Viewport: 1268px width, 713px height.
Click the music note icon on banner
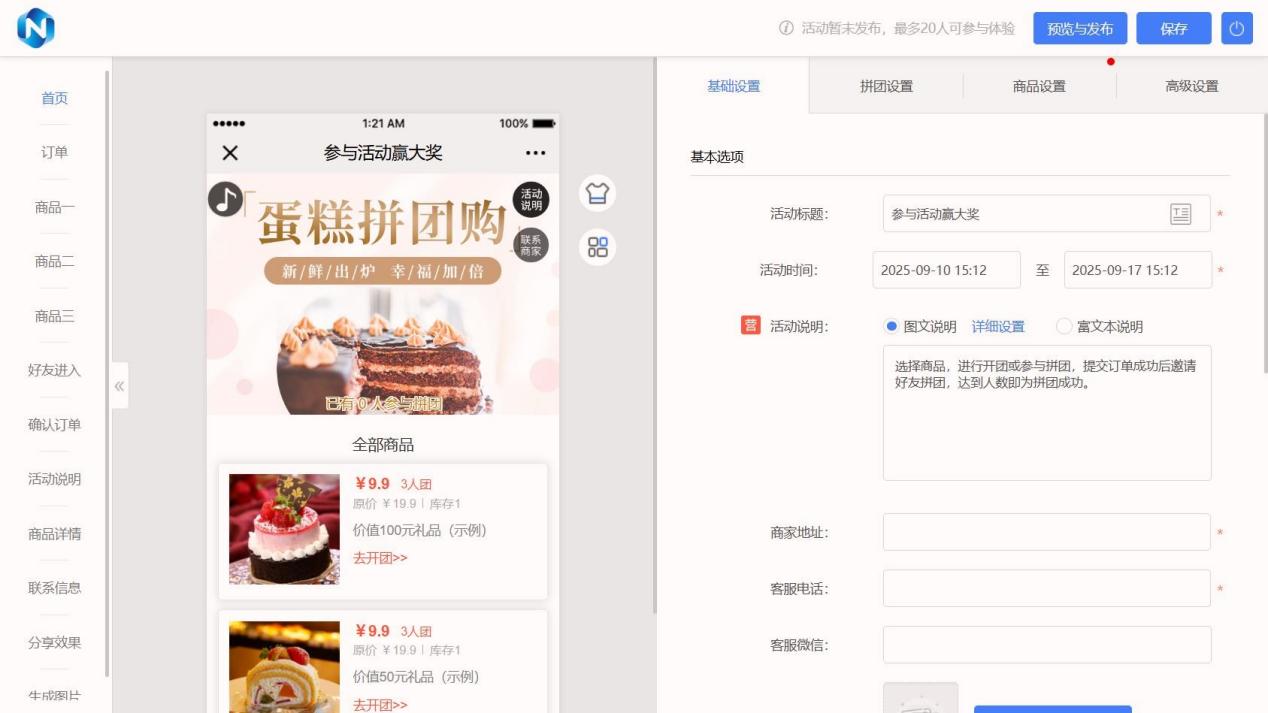(x=225, y=199)
